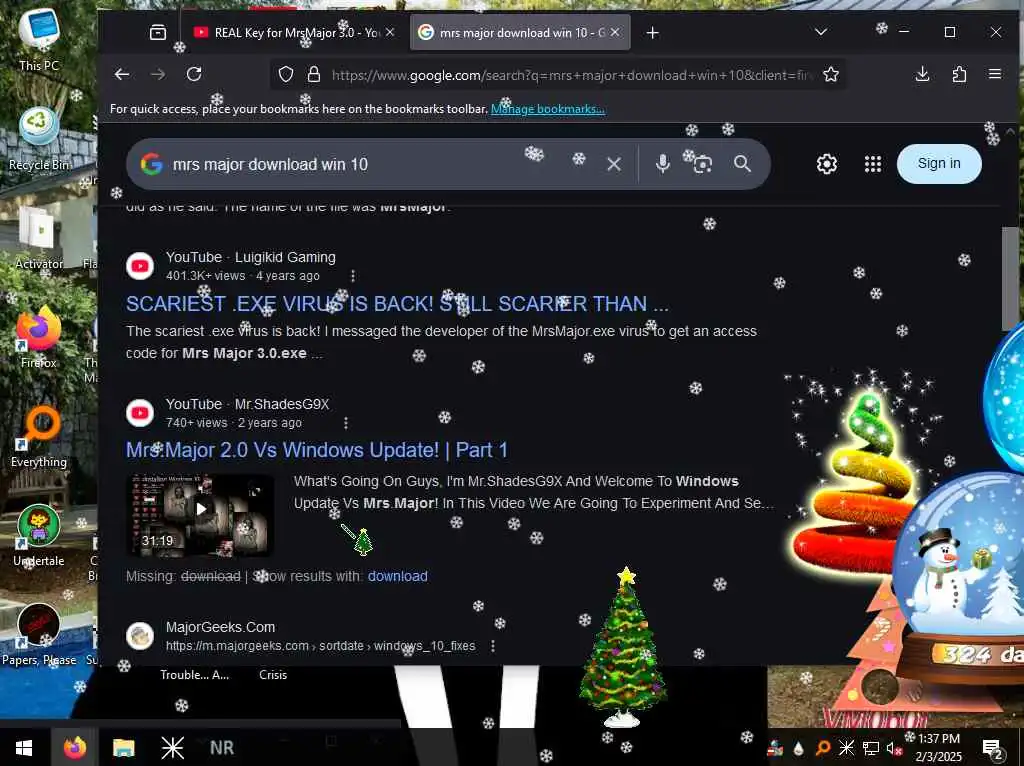Click YouTube favicon of Luigikid Gaming result
The height and width of the screenshot is (766, 1024).
coord(140,266)
